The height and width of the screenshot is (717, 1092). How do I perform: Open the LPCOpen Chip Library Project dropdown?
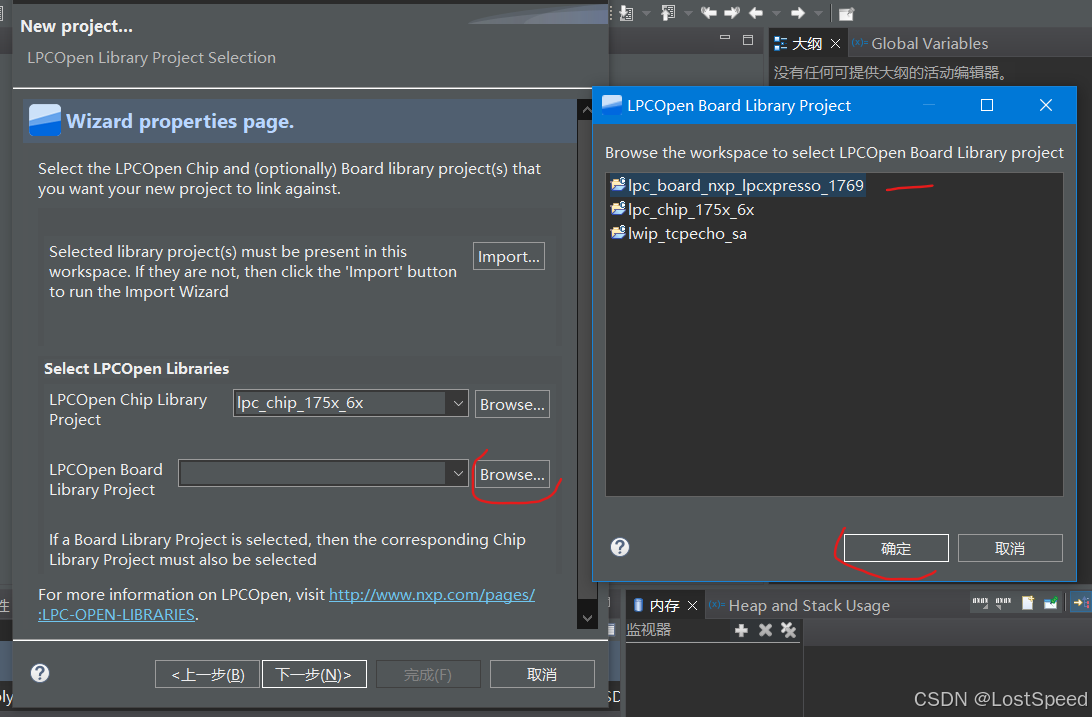(x=458, y=403)
